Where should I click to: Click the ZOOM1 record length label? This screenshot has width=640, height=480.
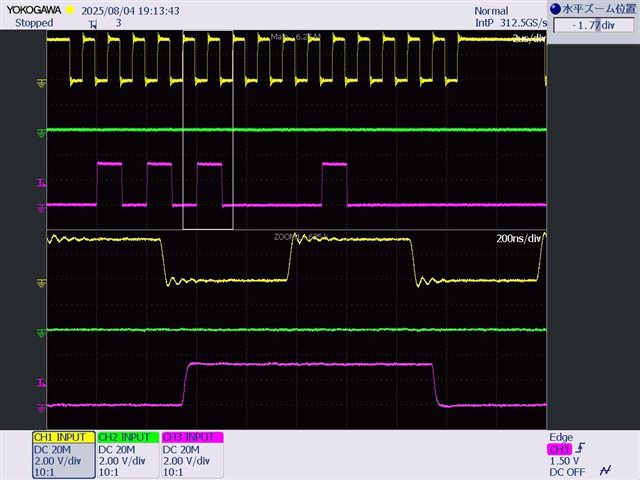(301, 237)
